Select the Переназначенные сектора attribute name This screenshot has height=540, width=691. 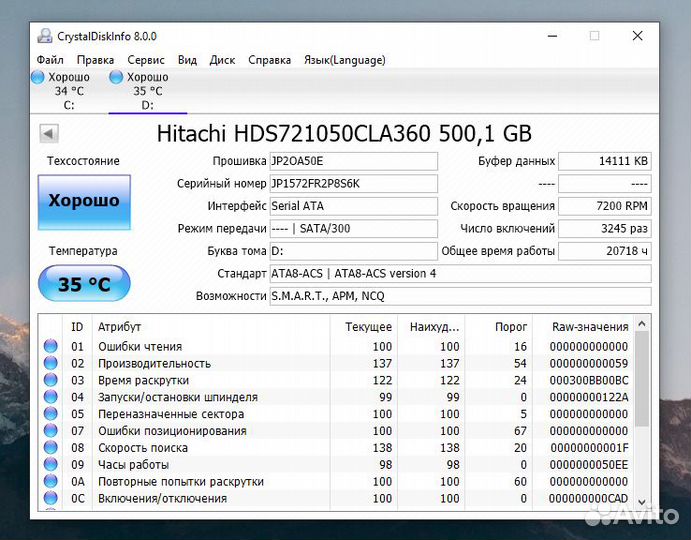(x=171, y=414)
